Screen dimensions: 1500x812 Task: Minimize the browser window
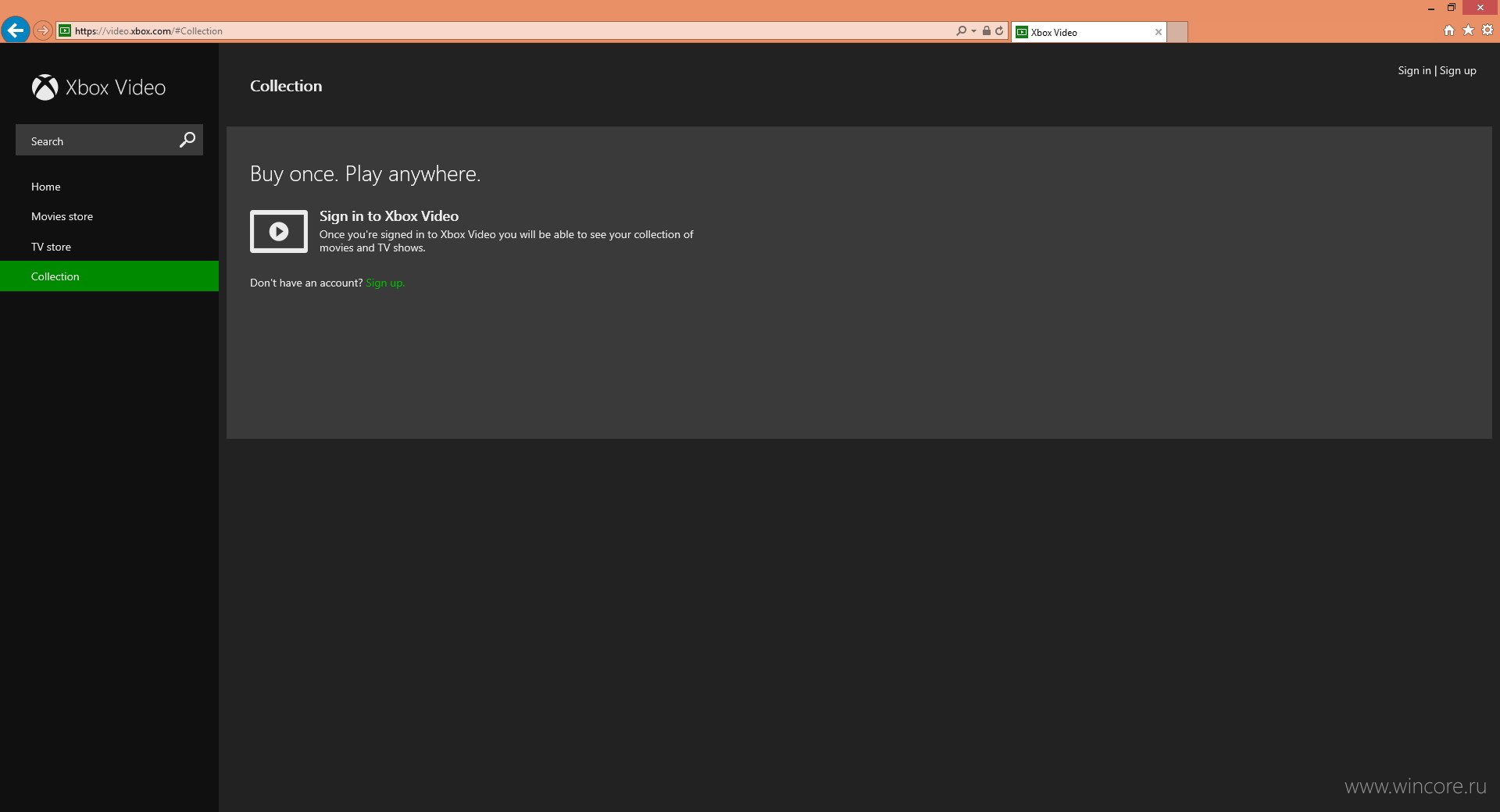[1430, 8]
